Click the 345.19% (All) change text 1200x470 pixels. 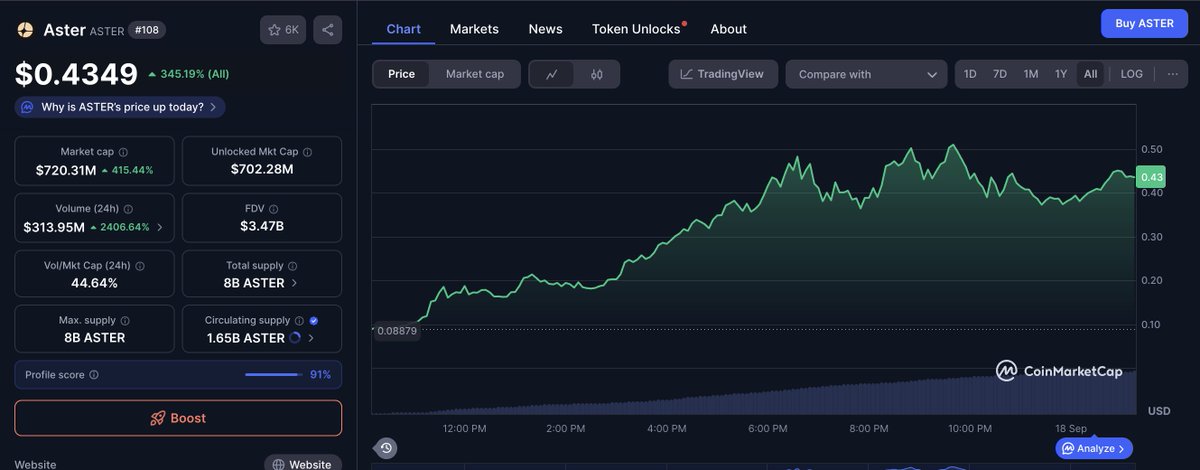coord(196,74)
